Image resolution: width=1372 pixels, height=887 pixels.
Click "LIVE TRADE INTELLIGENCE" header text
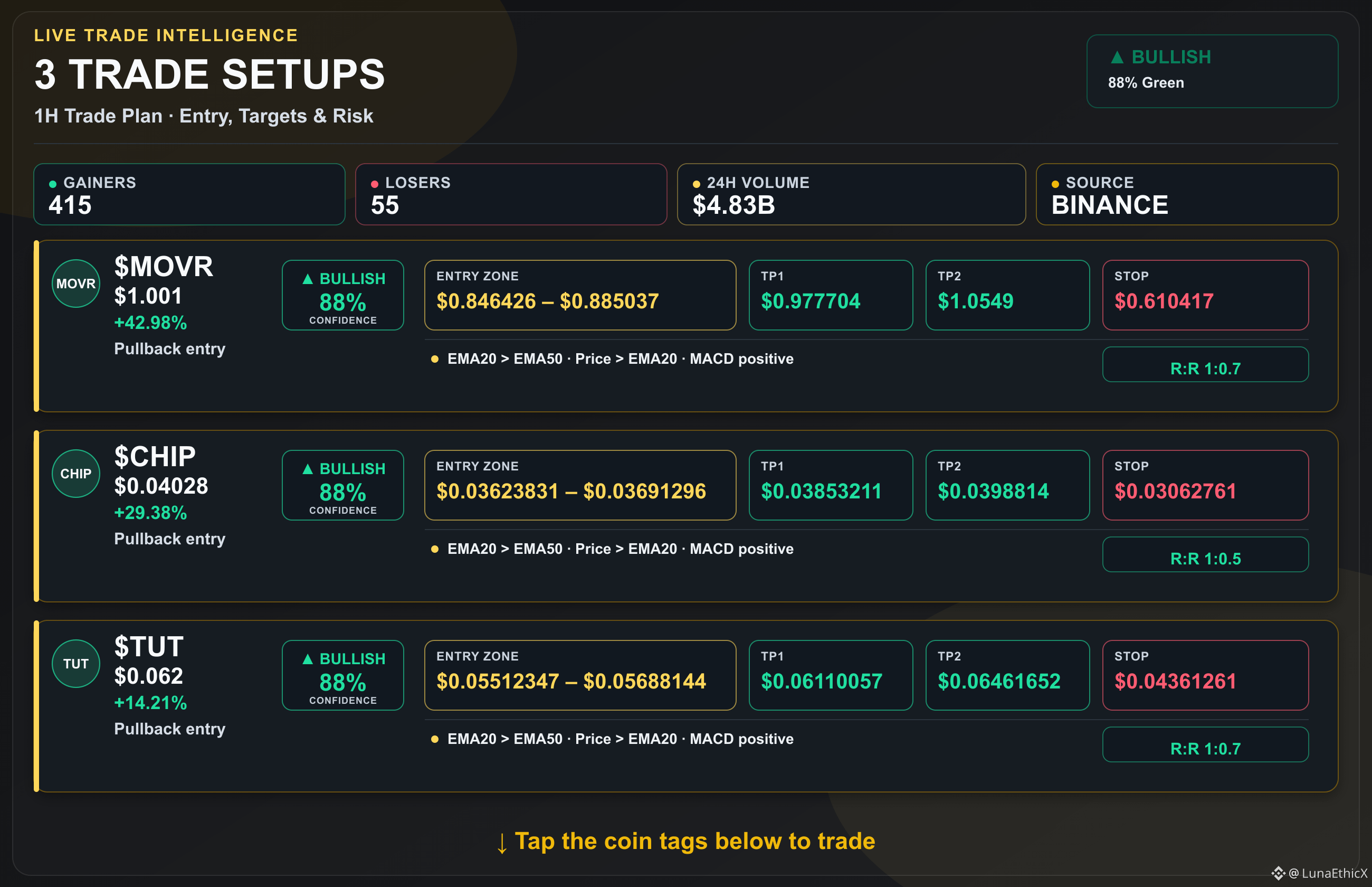166,35
